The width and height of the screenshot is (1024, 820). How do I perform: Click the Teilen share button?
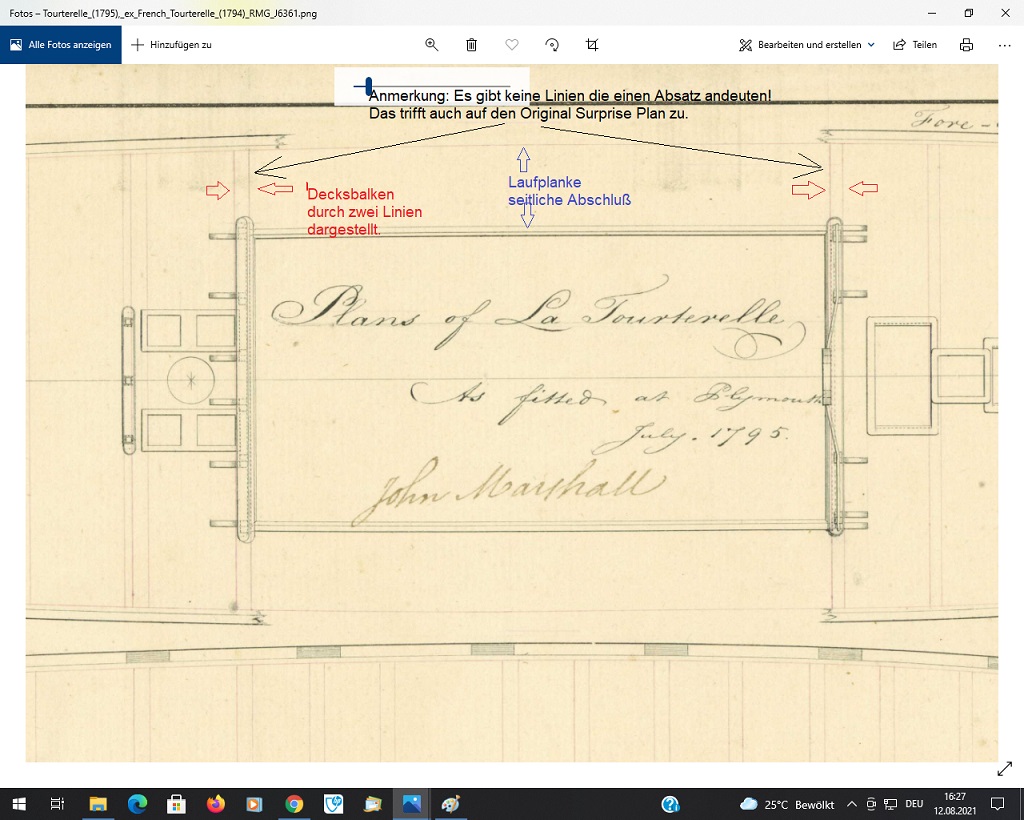click(x=914, y=45)
